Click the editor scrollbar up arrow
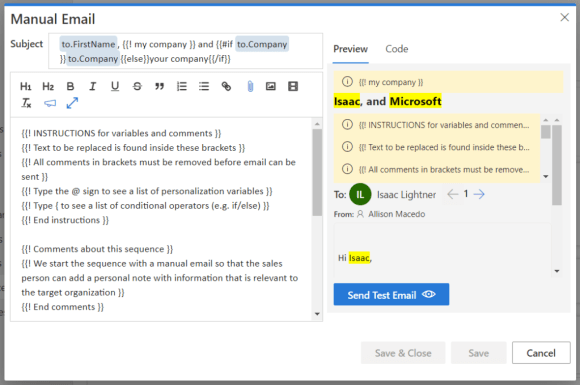Viewport: 580px width, 385px height. 317,124
